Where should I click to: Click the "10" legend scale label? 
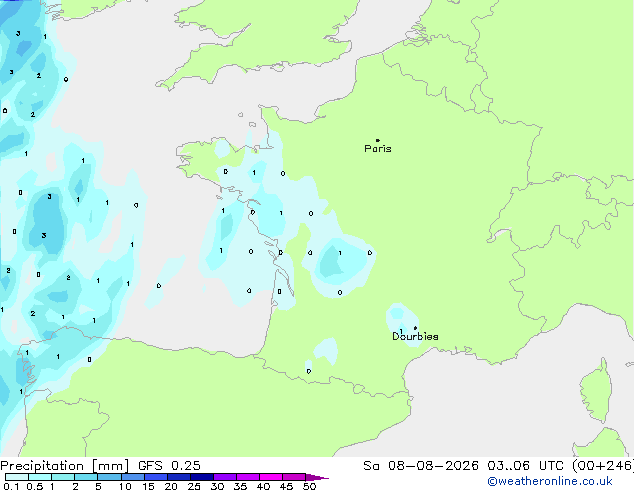(x=125, y=486)
